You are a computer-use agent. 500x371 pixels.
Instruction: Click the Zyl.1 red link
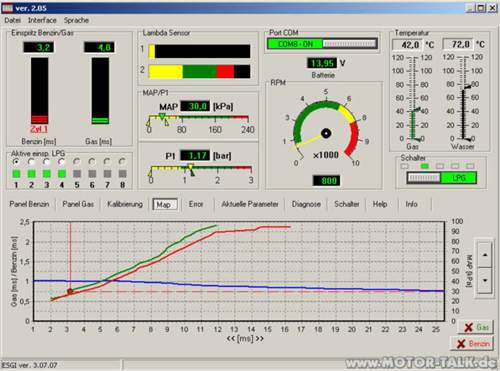(39, 129)
